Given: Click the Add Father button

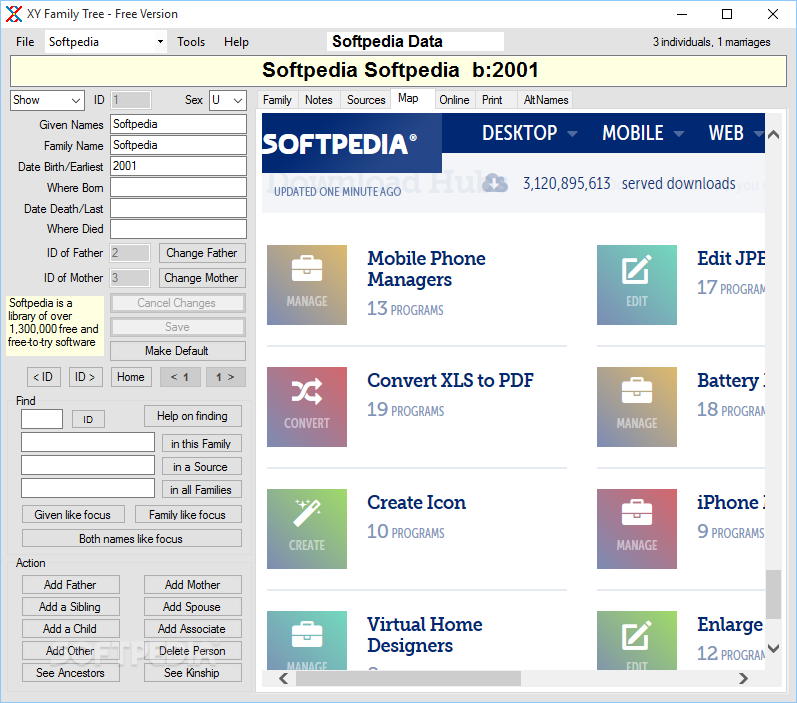Looking at the screenshot, I should click(71, 585).
